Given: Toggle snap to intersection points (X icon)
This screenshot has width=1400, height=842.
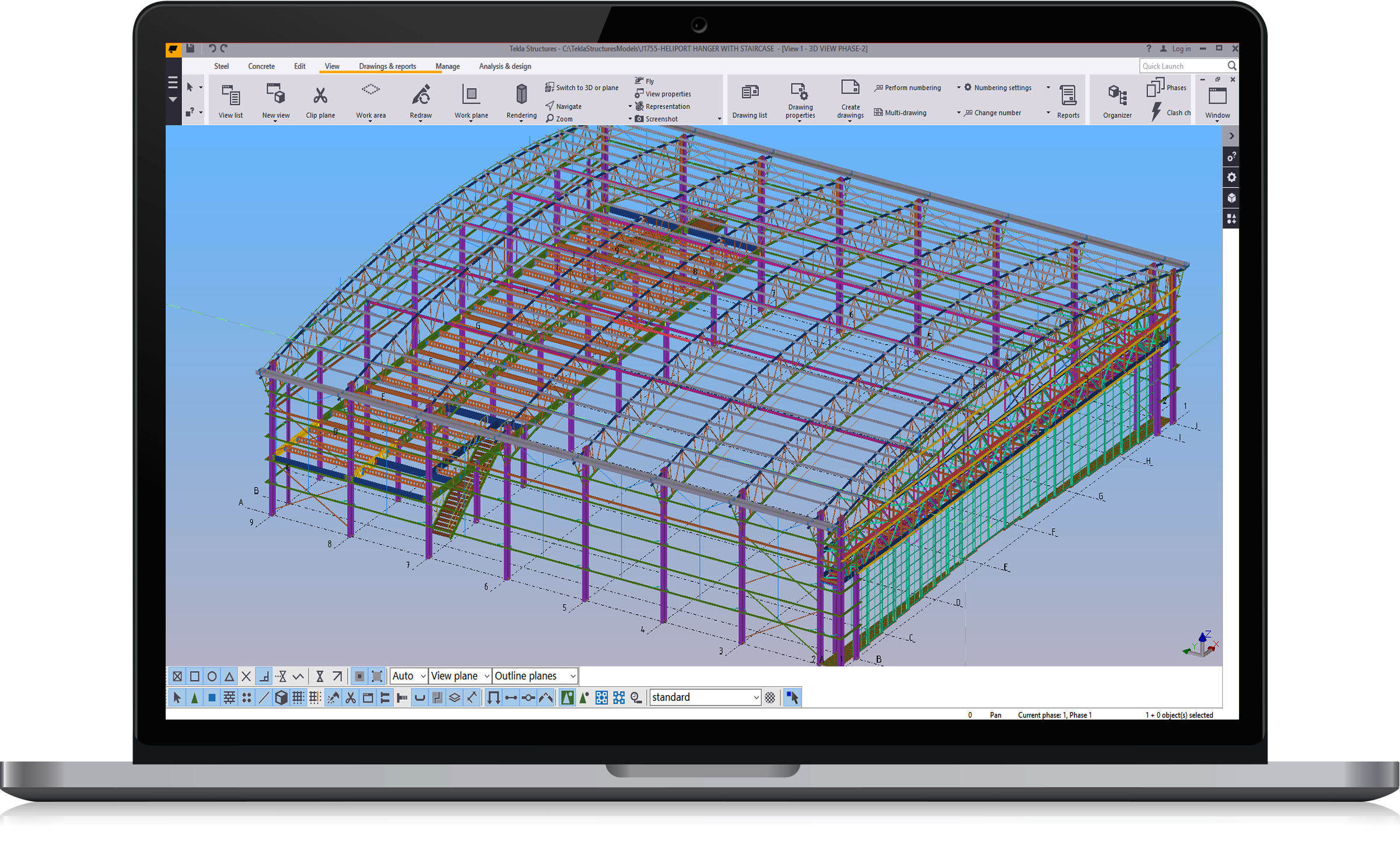Looking at the screenshot, I should (x=246, y=676).
